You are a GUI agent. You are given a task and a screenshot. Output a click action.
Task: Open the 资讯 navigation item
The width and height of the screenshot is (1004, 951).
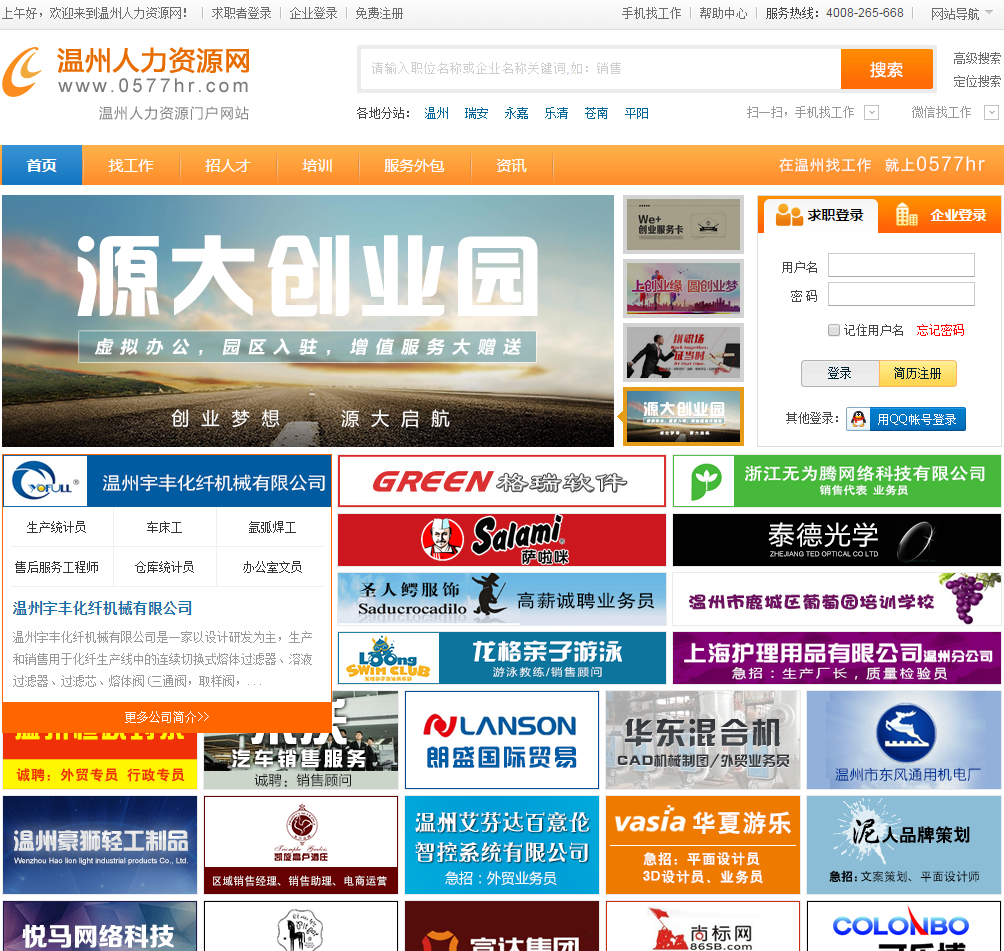[511, 165]
